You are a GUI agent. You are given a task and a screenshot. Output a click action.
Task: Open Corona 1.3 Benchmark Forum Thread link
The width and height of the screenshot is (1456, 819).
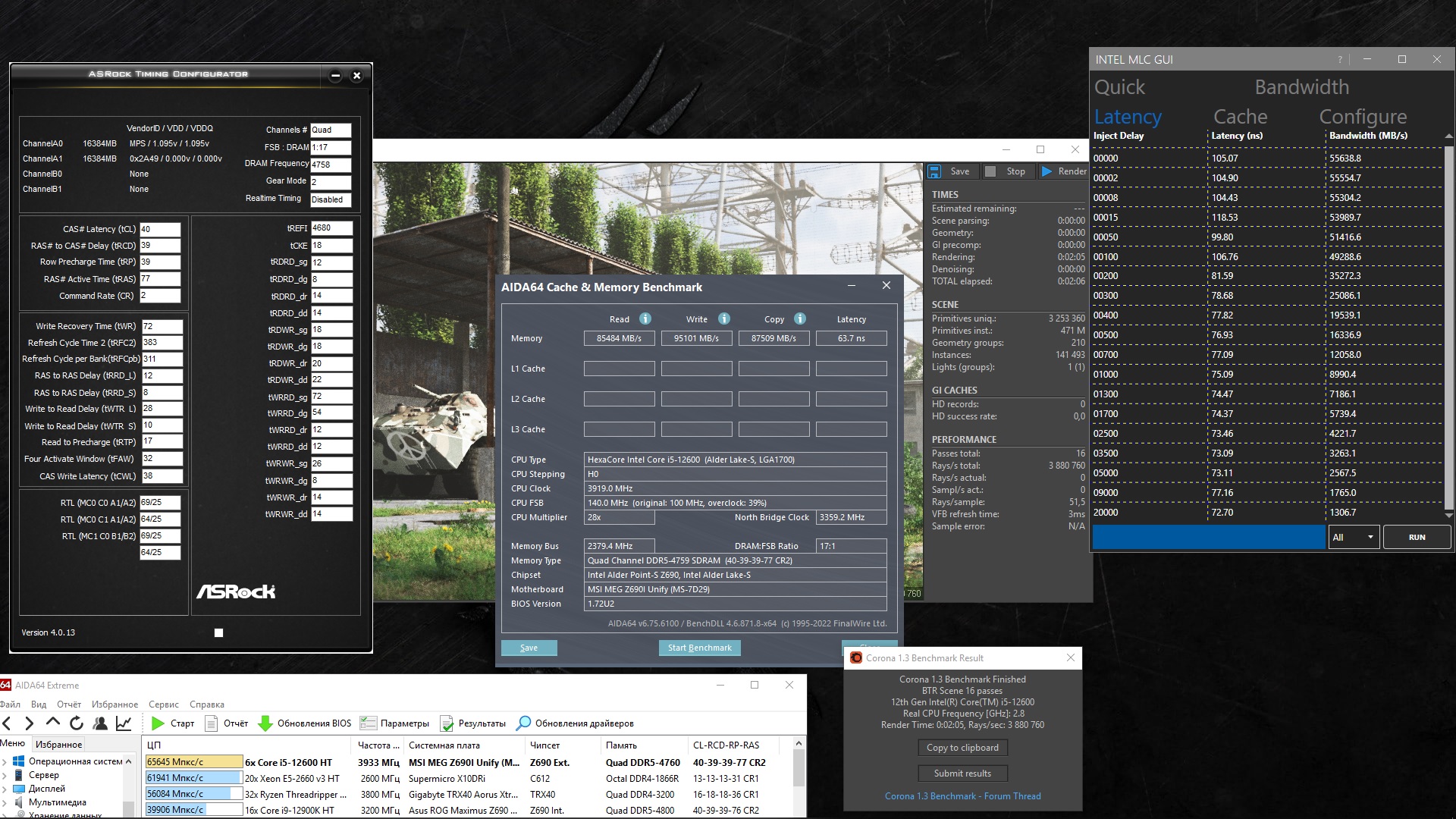(x=962, y=796)
